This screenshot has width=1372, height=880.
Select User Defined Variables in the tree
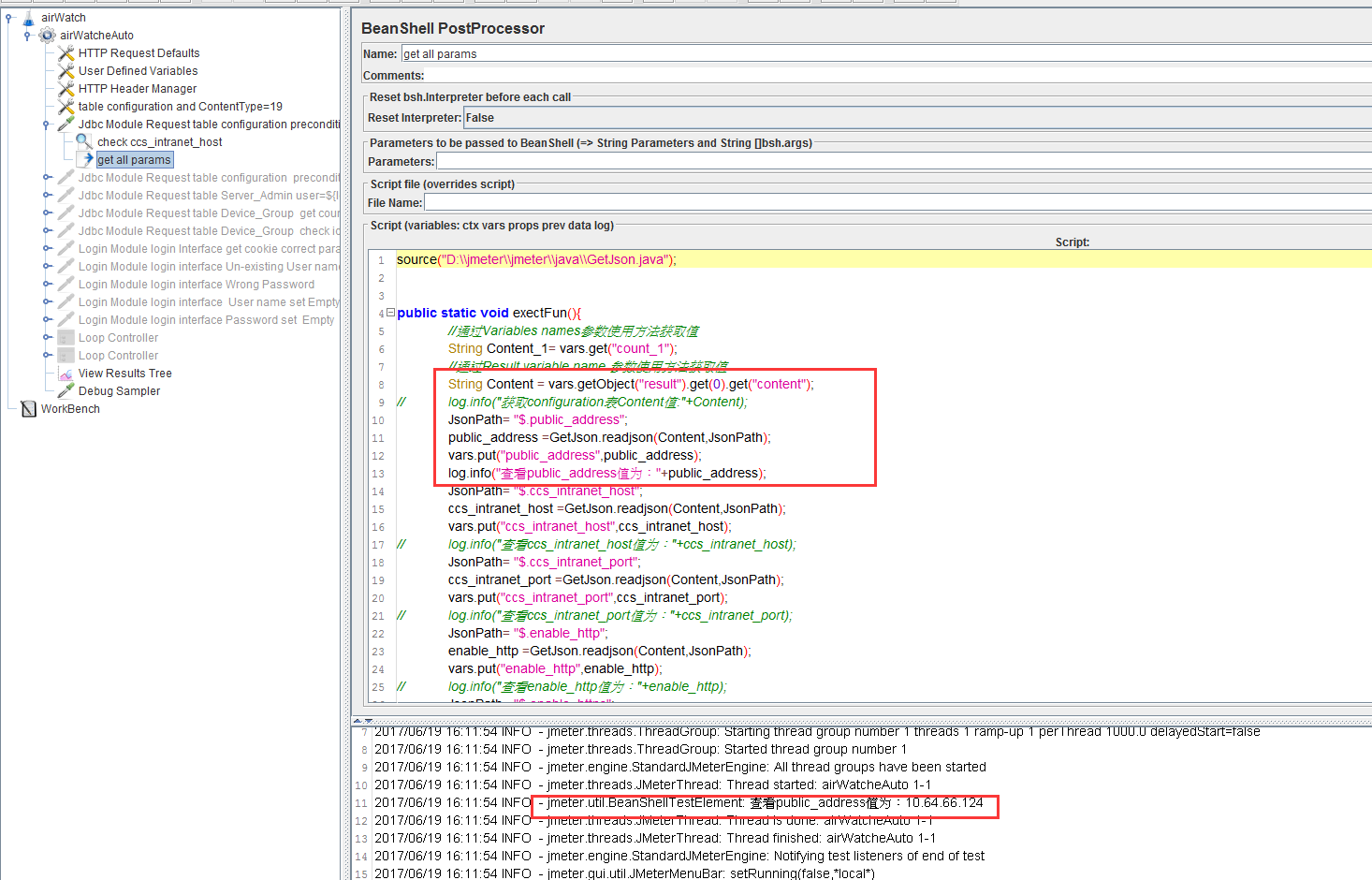coord(138,71)
